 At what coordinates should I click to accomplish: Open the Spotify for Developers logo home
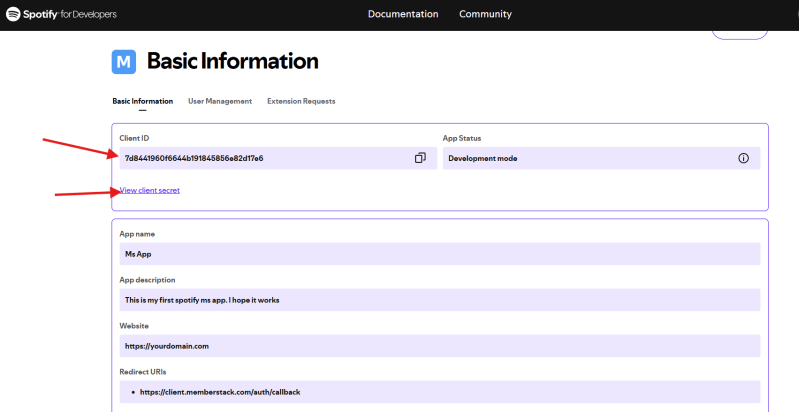tap(61, 14)
